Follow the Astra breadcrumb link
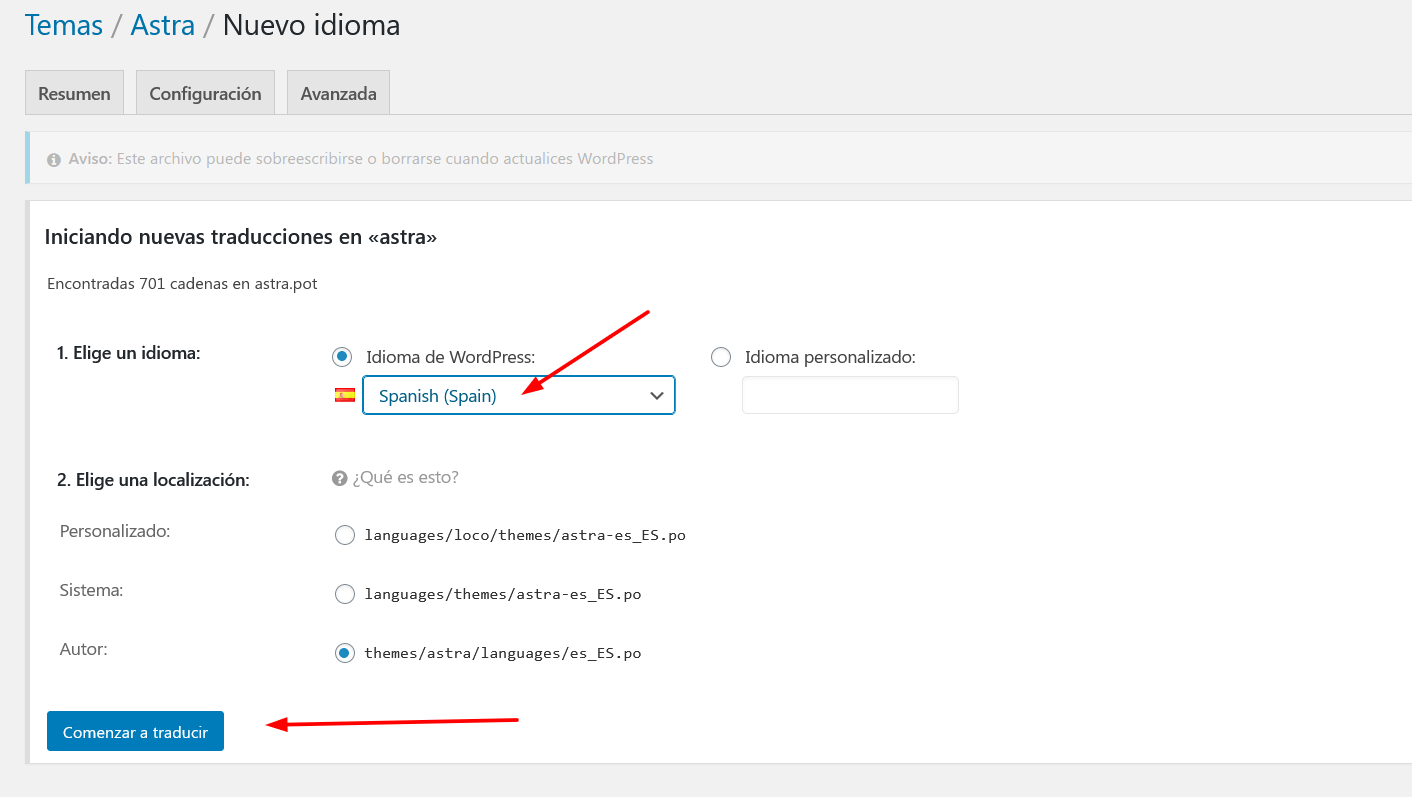This screenshot has width=1412, height=797. point(163,25)
